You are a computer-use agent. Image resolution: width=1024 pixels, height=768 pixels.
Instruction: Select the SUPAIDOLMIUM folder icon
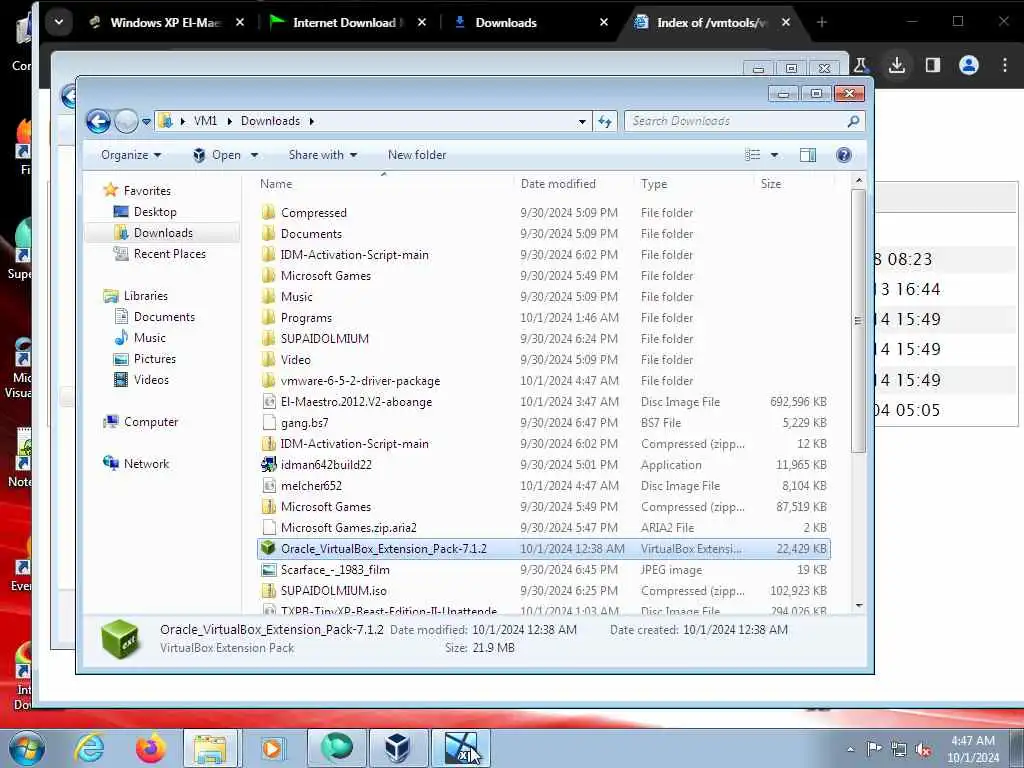(268, 338)
